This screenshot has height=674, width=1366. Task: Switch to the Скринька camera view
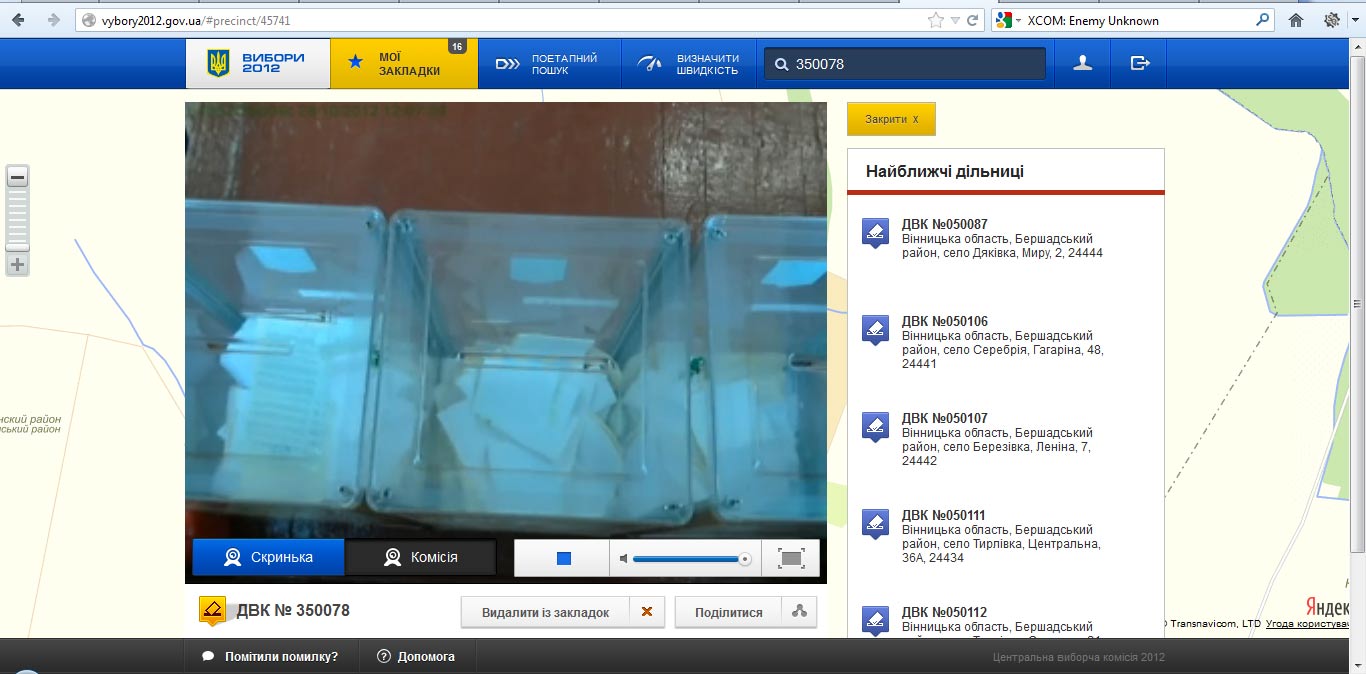[x=268, y=557]
